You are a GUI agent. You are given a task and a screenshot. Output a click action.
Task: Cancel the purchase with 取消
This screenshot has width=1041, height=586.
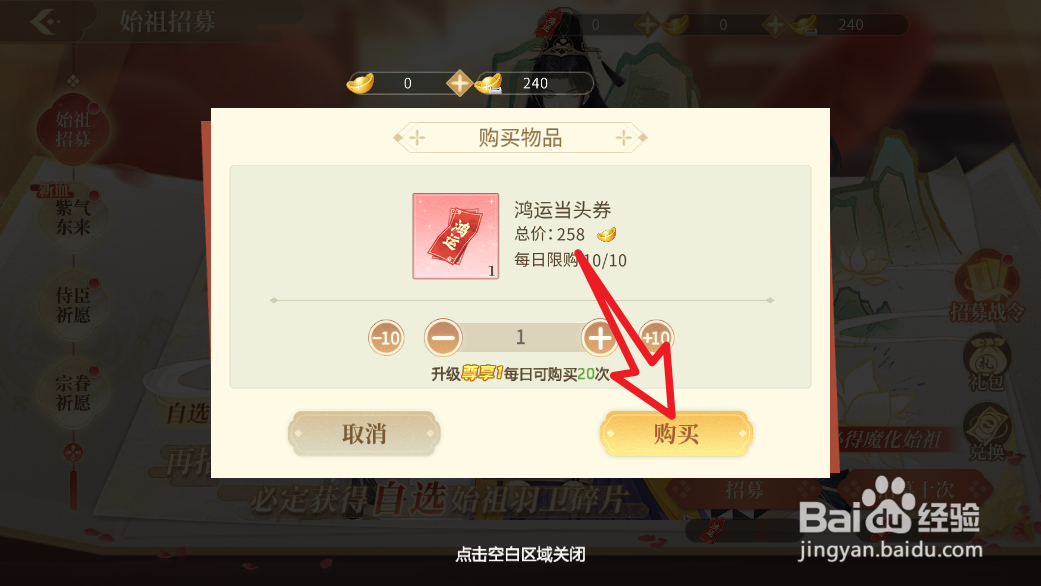364,434
